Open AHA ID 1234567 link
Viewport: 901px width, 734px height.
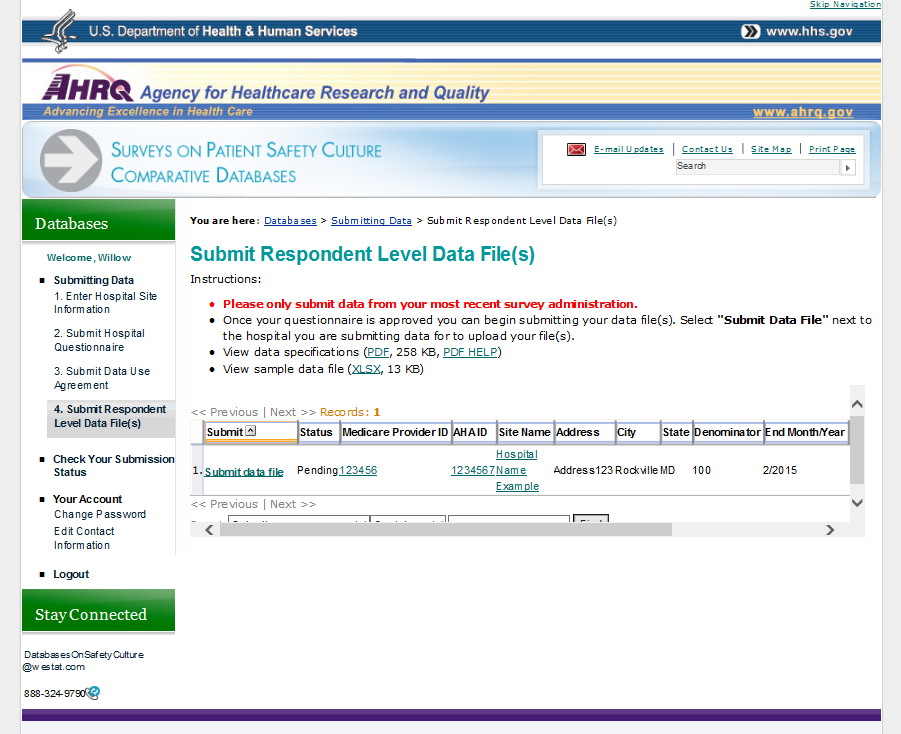[x=473, y=470]
